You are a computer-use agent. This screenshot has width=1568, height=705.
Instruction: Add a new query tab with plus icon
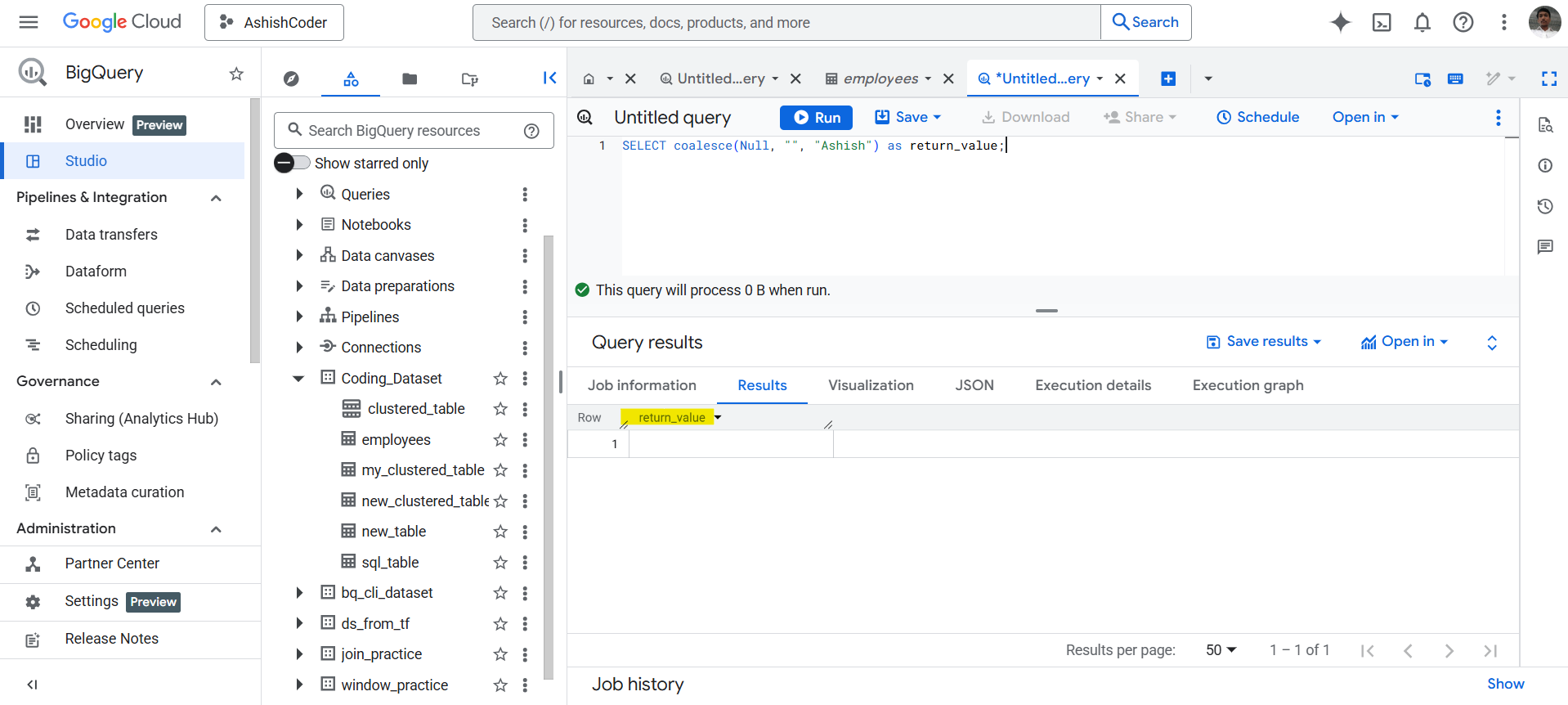pyautogui.click(x=1168, y=79)
